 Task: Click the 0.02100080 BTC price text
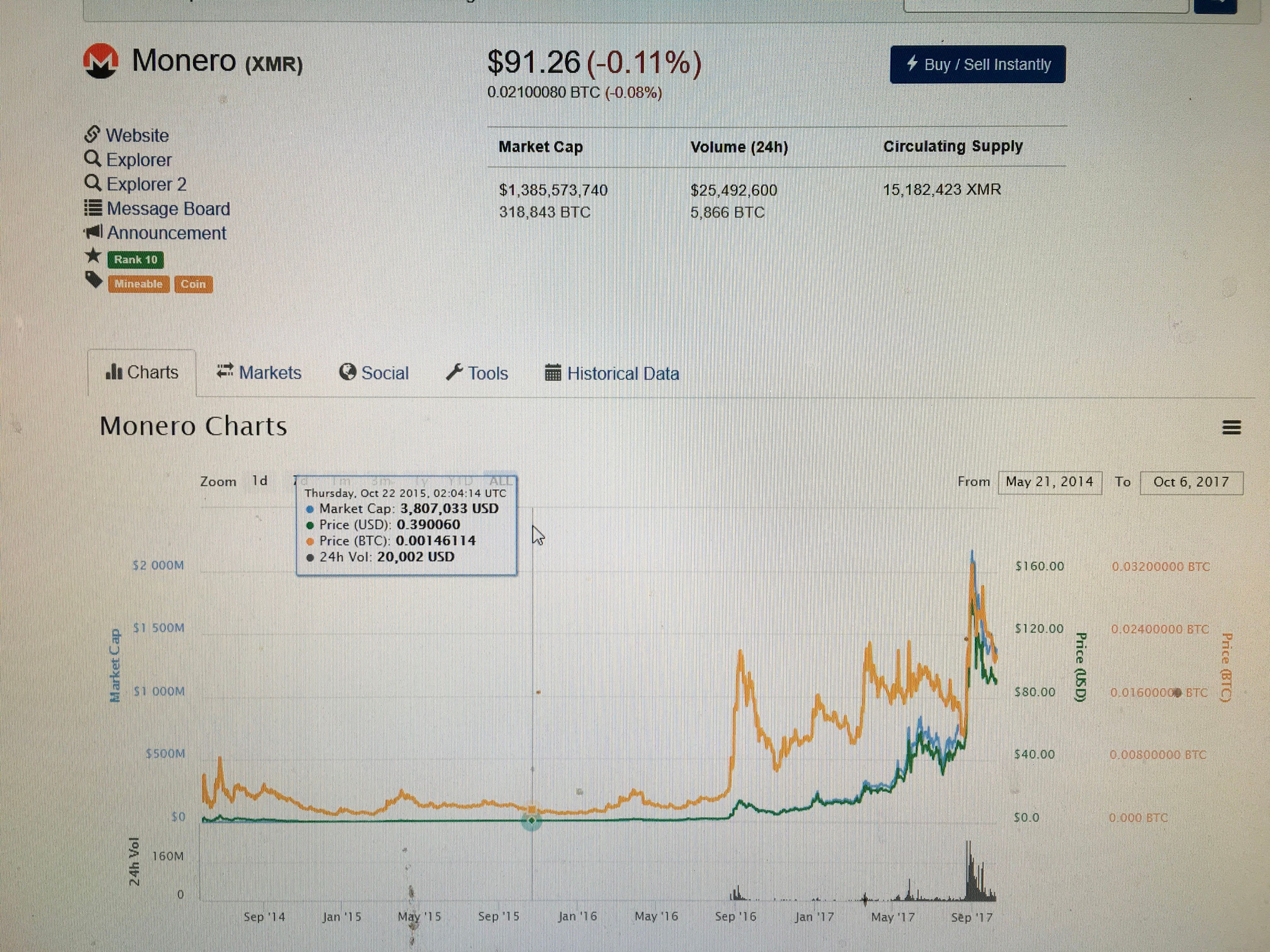(543, 92)
